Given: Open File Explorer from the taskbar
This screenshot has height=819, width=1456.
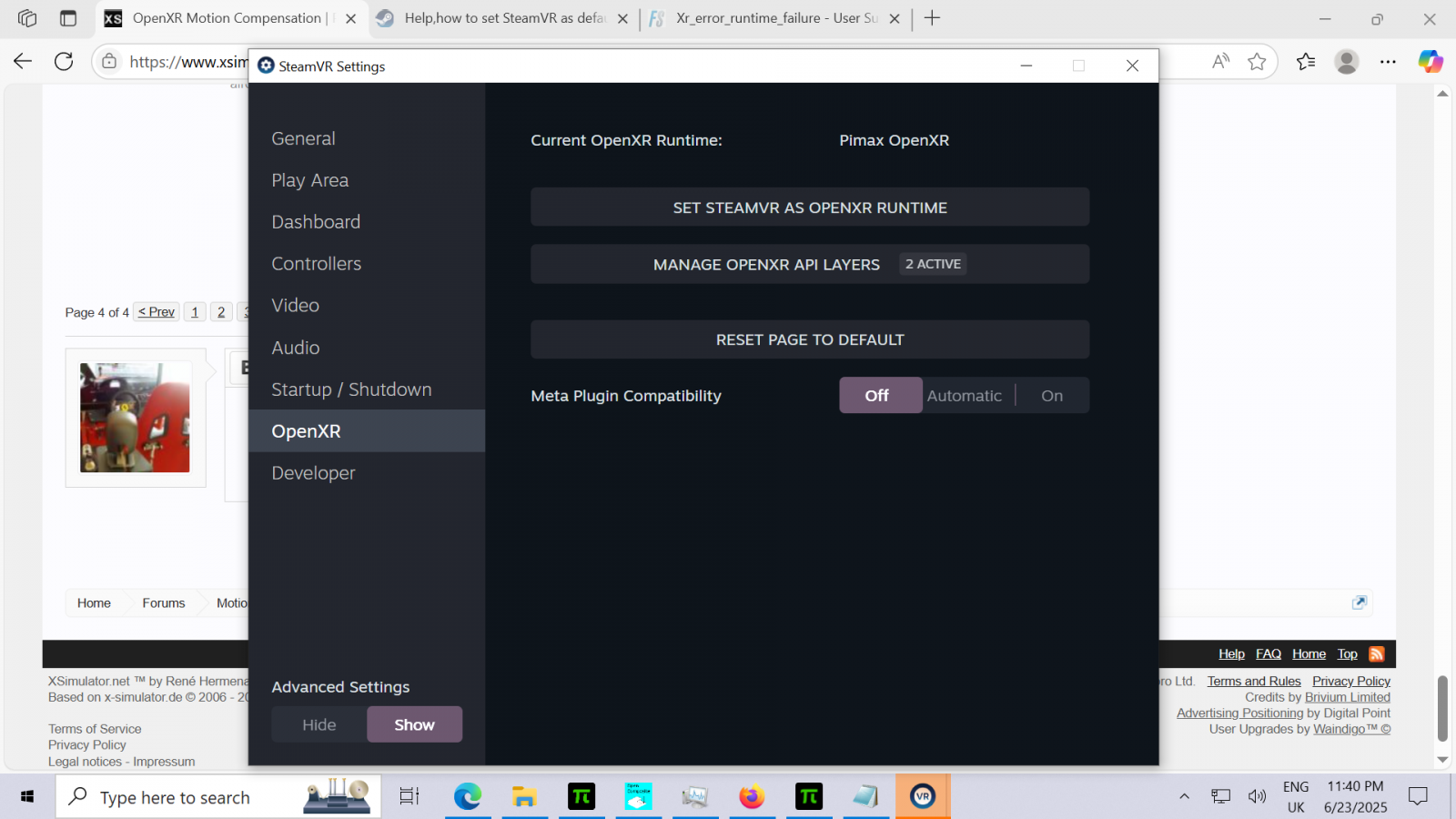Looking at the screenshot, I should (524, 797).
